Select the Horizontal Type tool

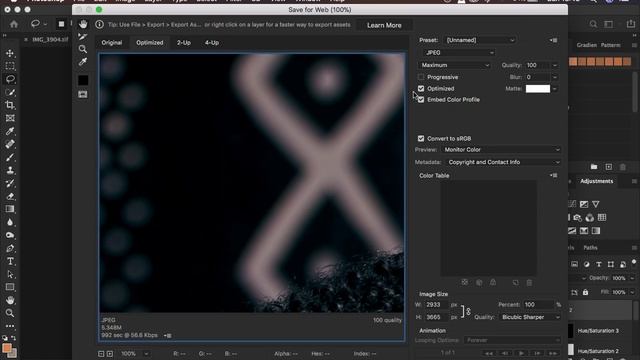pyautogui.click(x=10, y=261)
